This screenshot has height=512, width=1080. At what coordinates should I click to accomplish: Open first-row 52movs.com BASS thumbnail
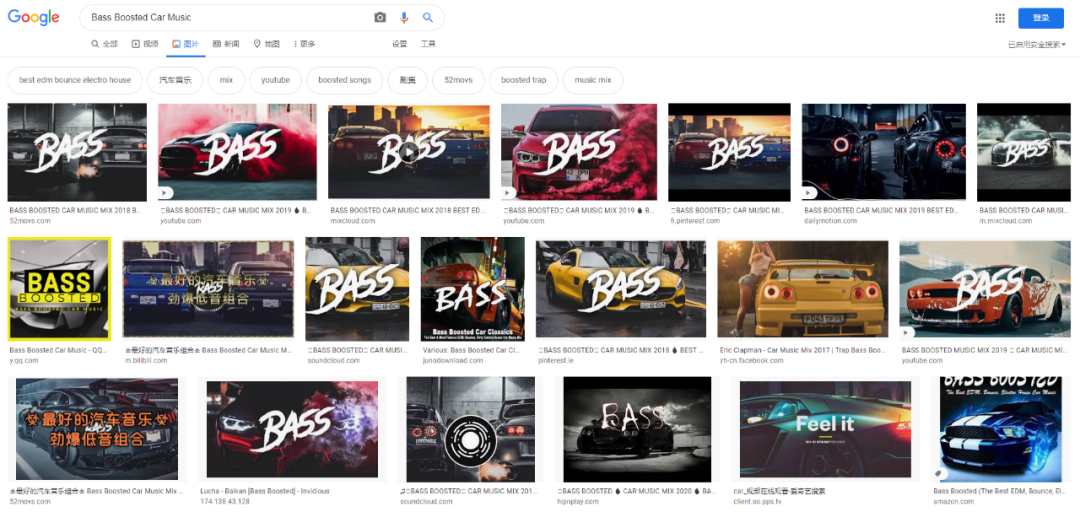[x=77, y=152]
